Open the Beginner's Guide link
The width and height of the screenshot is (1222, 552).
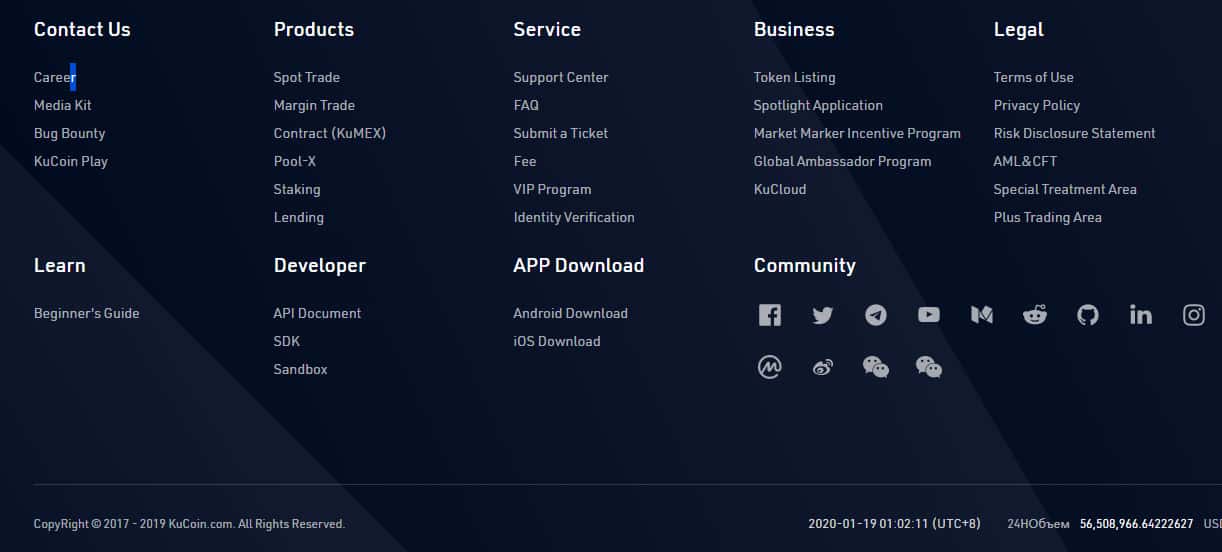pyautogui.click(x=86, y=313)
